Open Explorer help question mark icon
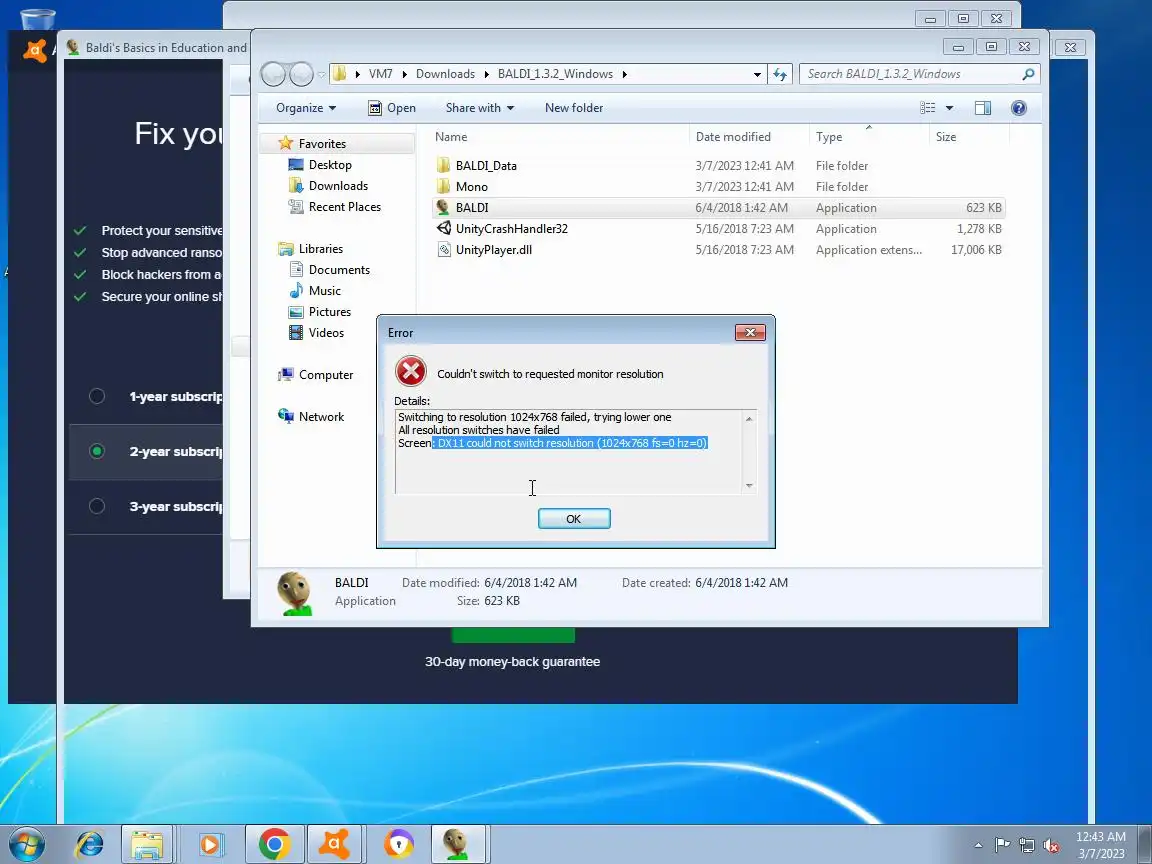Image resolution: width=1152 pixels, height=864 pixels. (x=1018, y=108)
